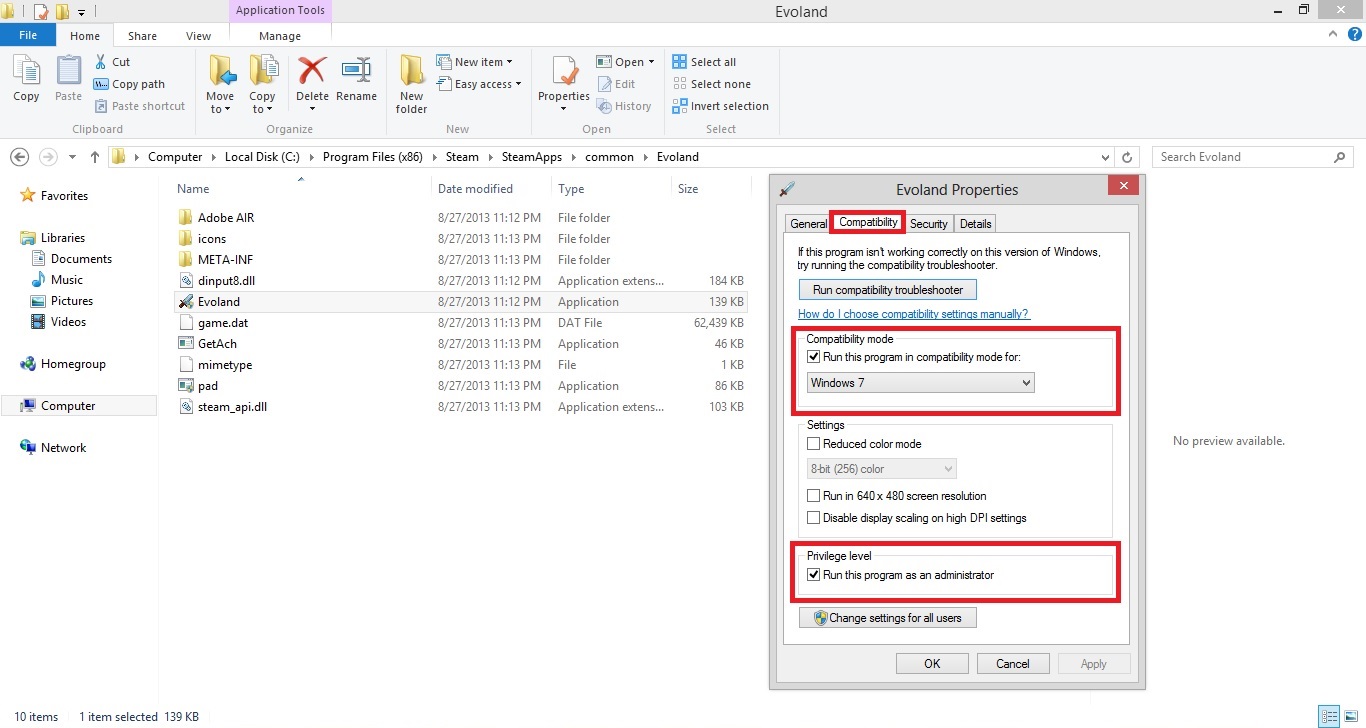This screenshot has width=1366, height=728.
Task: Check Disable display scaling on high DPI
Action: (814, 518)
